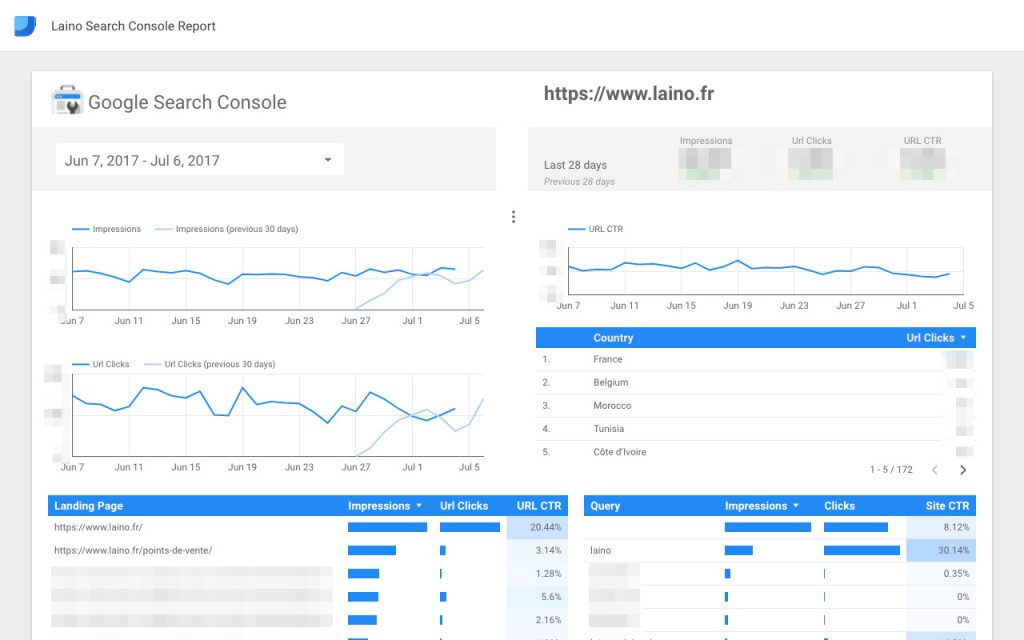Toggle Url Clicks (previous 30 days) legend
The width and height of the screenshot is (1024, 640).
click(210, 364)
